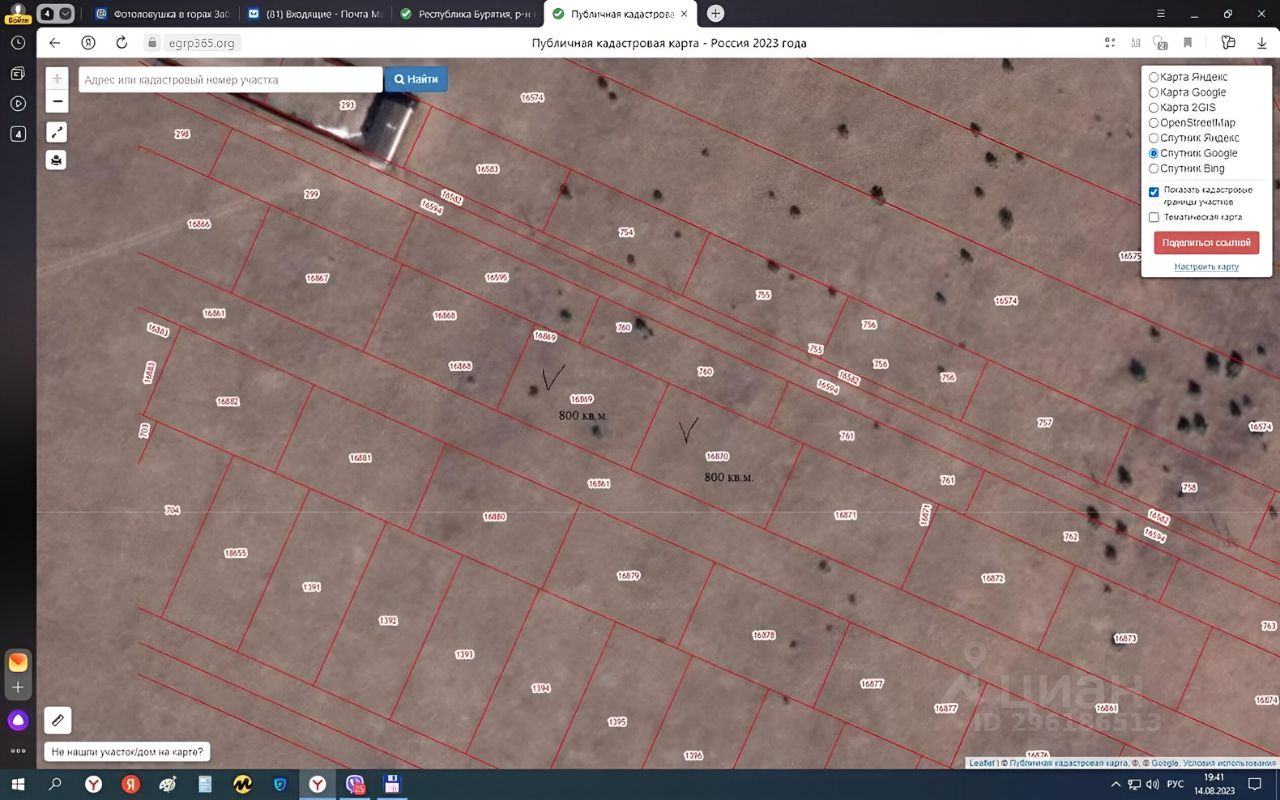
Task: Click the print map icon
Action: coord(57,160)
